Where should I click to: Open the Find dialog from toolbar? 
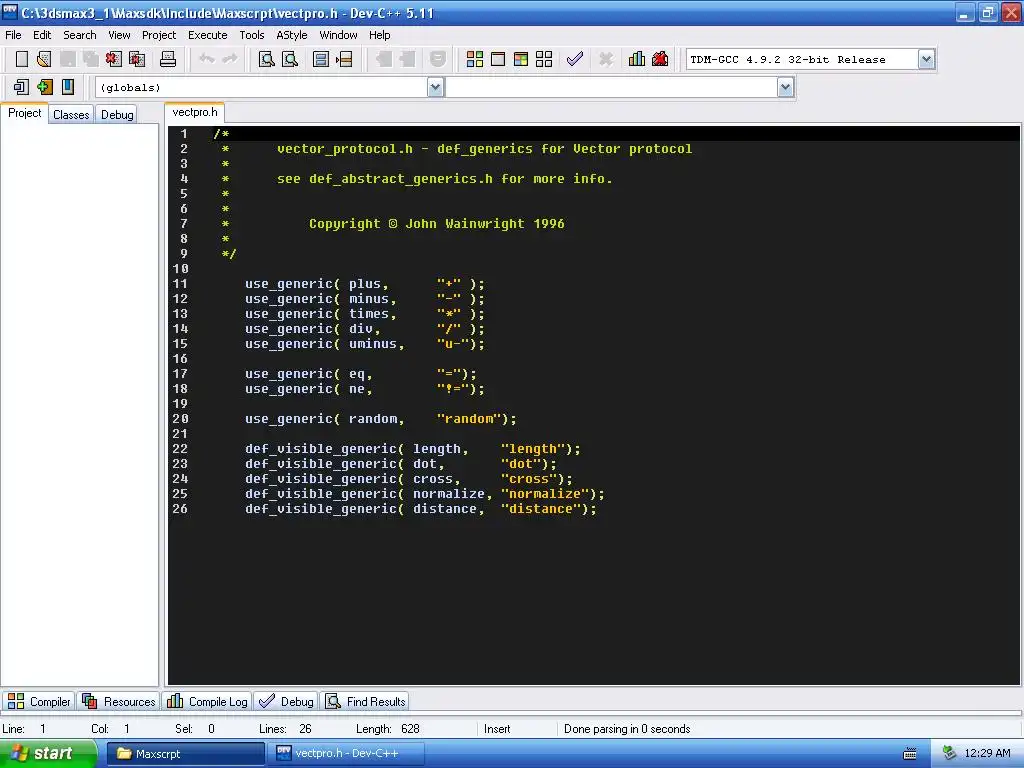pos(266,59)
